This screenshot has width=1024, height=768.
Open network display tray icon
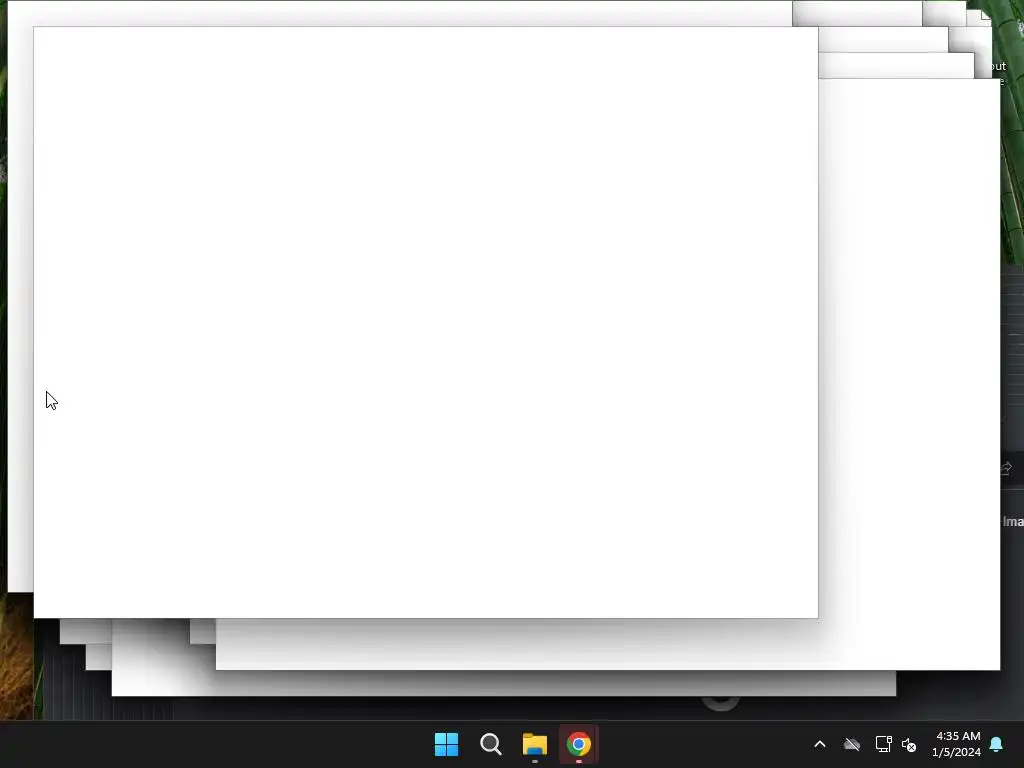coord(884,744)
